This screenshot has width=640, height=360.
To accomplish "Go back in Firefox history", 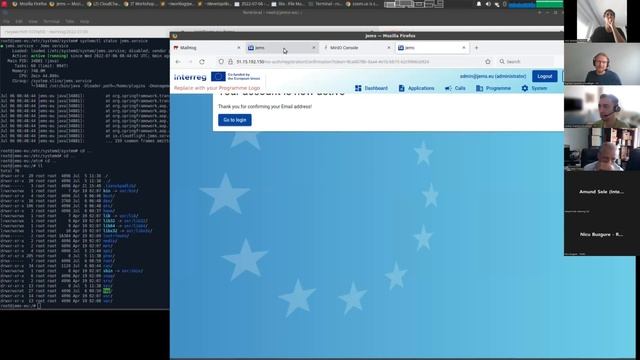I will [178, 62].
